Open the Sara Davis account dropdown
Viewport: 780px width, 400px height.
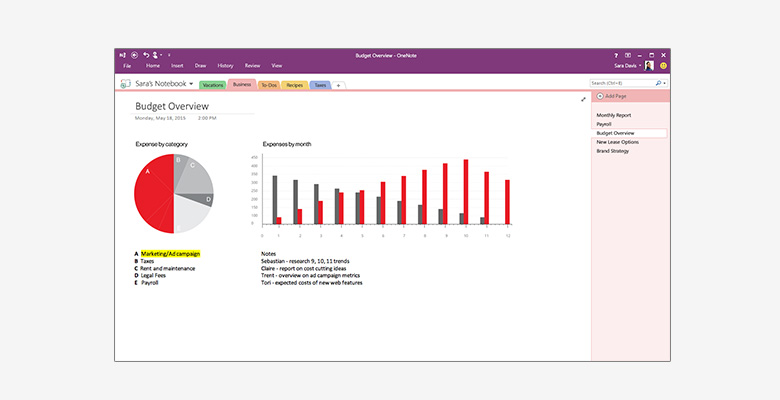(640, 65)
